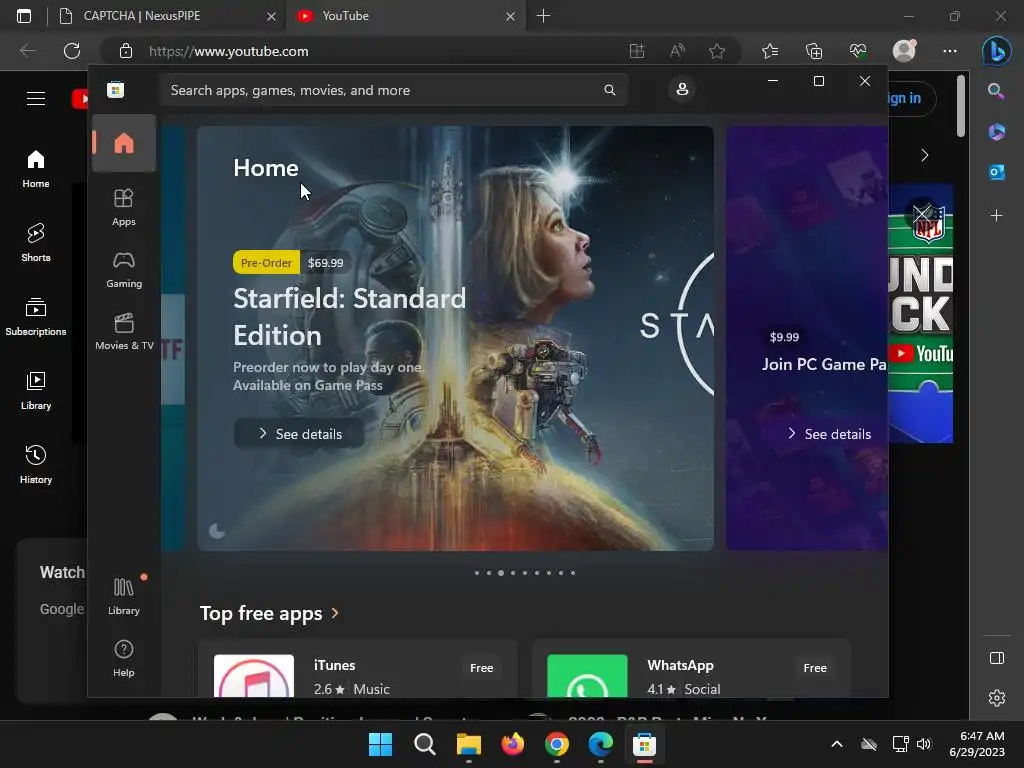Click the Microsoft Store logo icon
This screenshot has width=1024, height=768.
[x=116, y=89]
